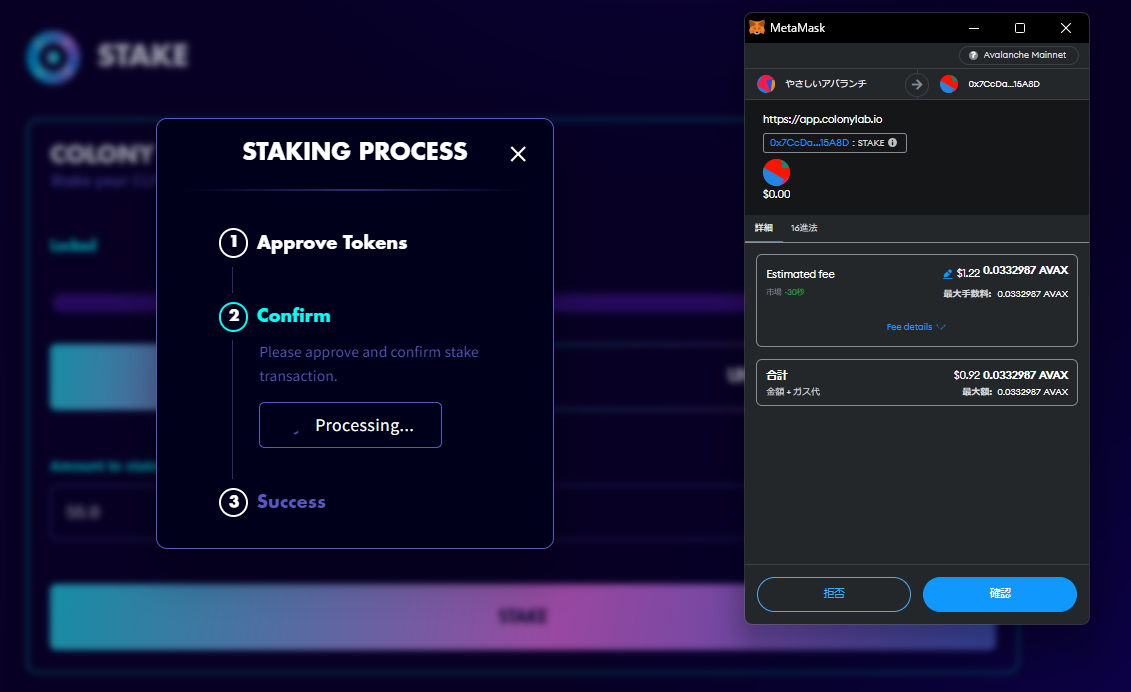Switch to the 16進法 tab
1131x692 pixels.
[x=804, y=228]
